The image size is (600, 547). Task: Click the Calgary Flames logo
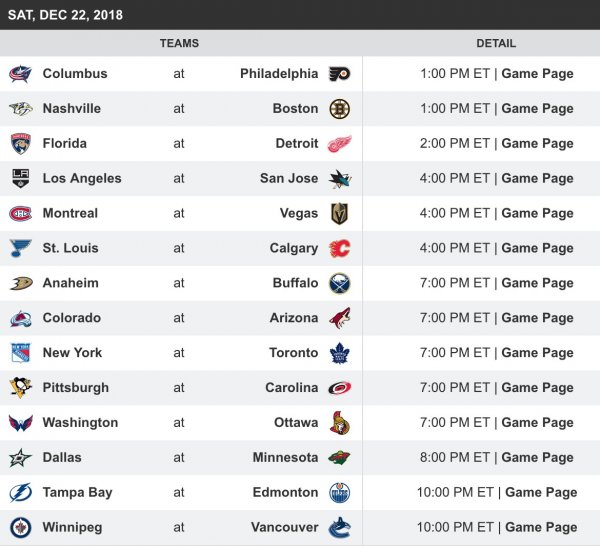pyautogui.click(x=340, y=248)
